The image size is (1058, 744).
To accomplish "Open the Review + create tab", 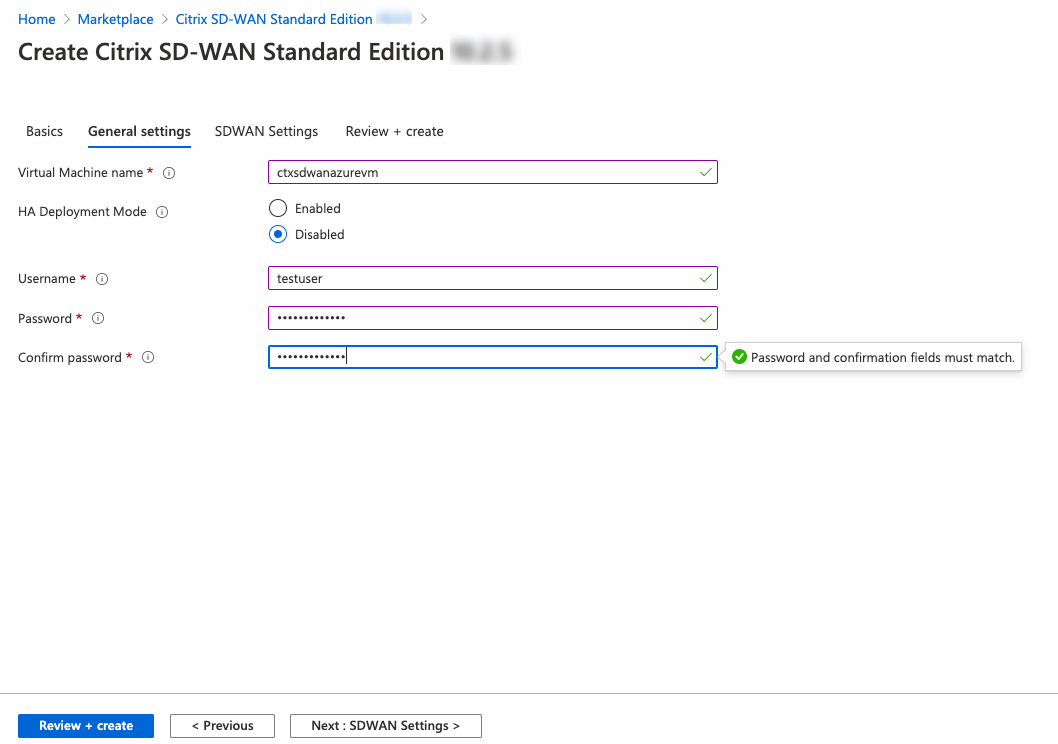I will click(395, 132).
